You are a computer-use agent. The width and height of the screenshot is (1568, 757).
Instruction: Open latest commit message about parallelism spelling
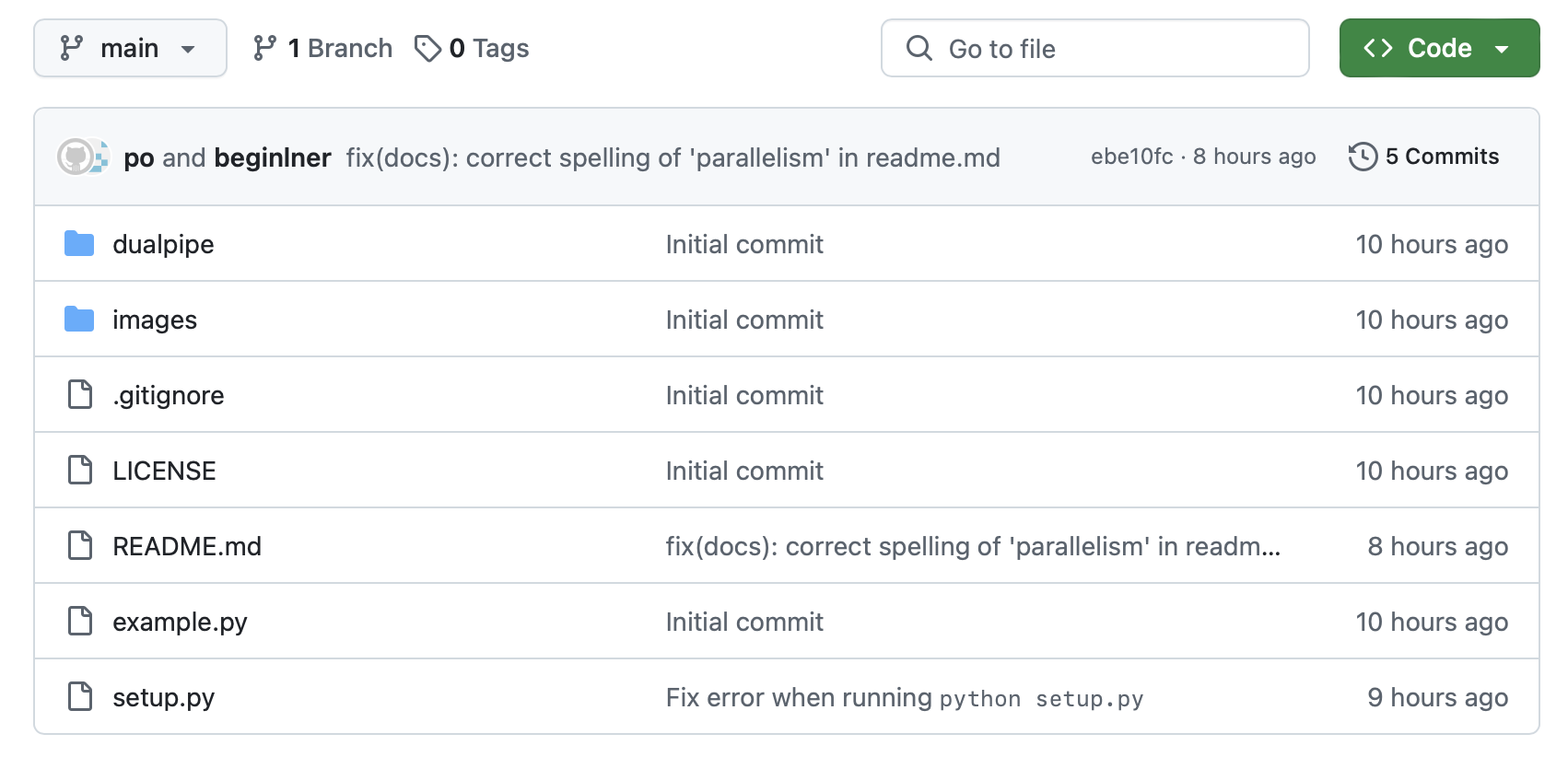673,157
